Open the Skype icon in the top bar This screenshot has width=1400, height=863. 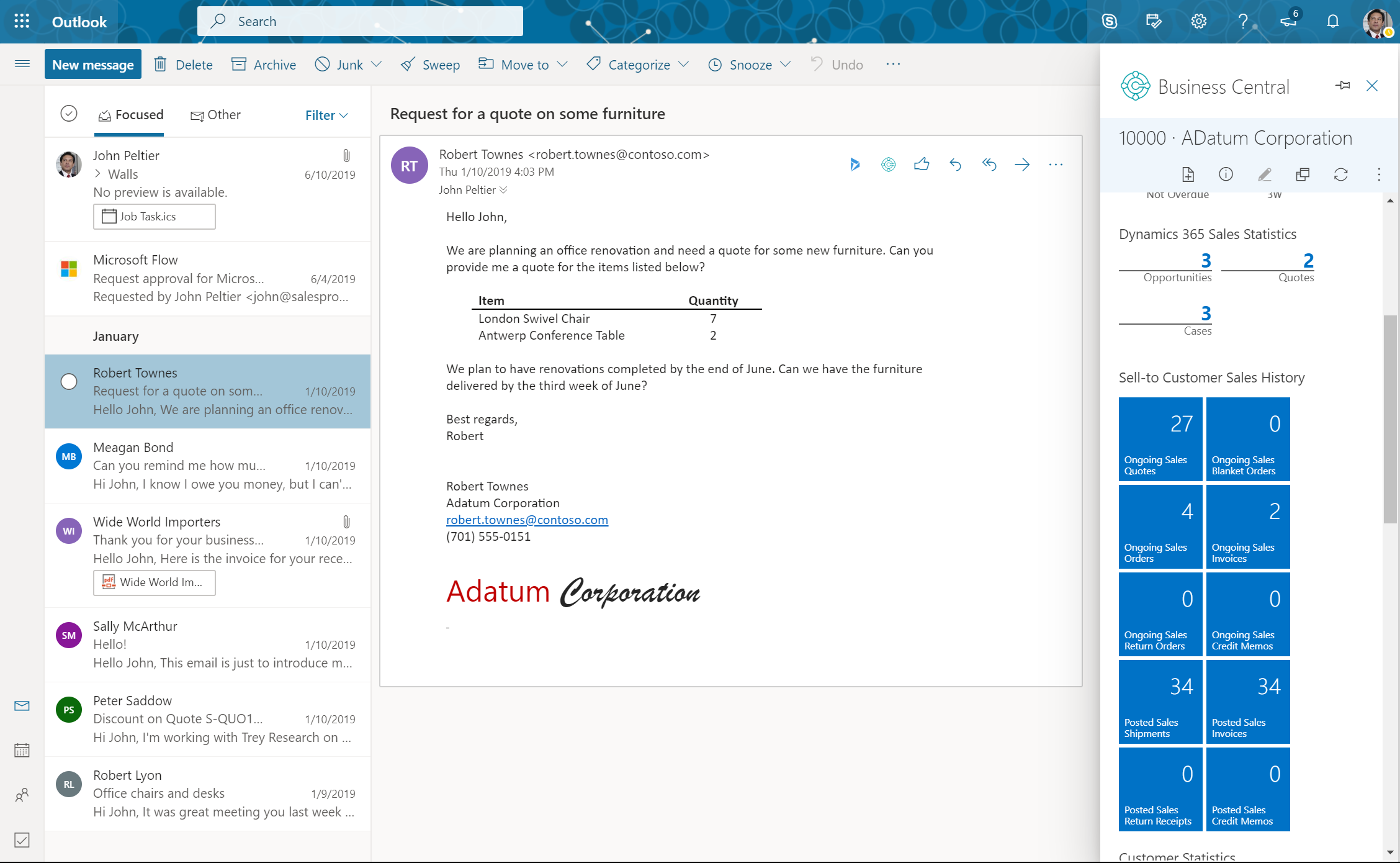pos(1109,20)
